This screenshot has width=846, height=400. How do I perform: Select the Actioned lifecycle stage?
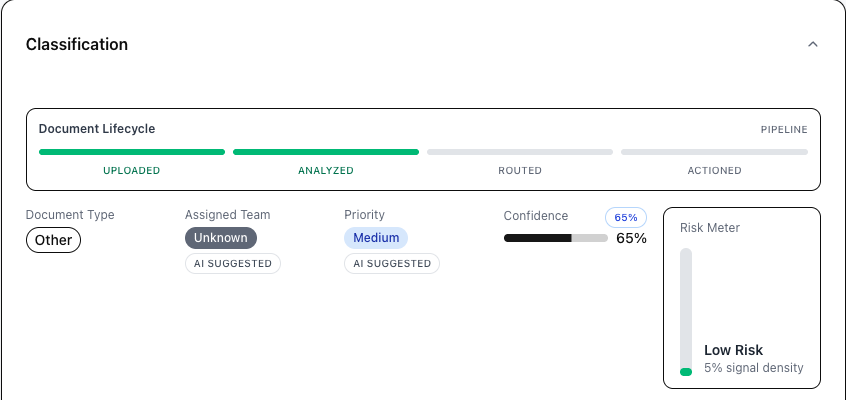pos(714,170)
